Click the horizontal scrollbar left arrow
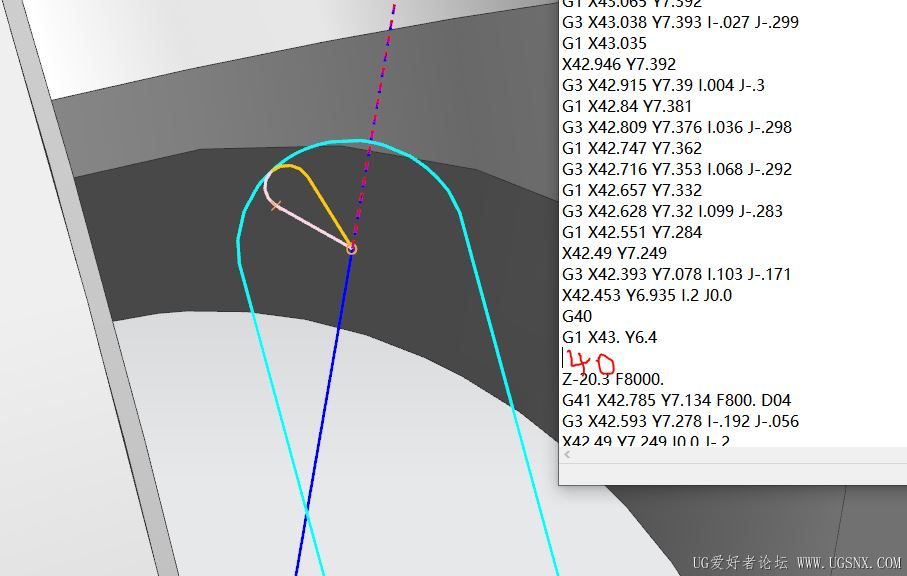The image size is (907, 576). pos(567,455)
